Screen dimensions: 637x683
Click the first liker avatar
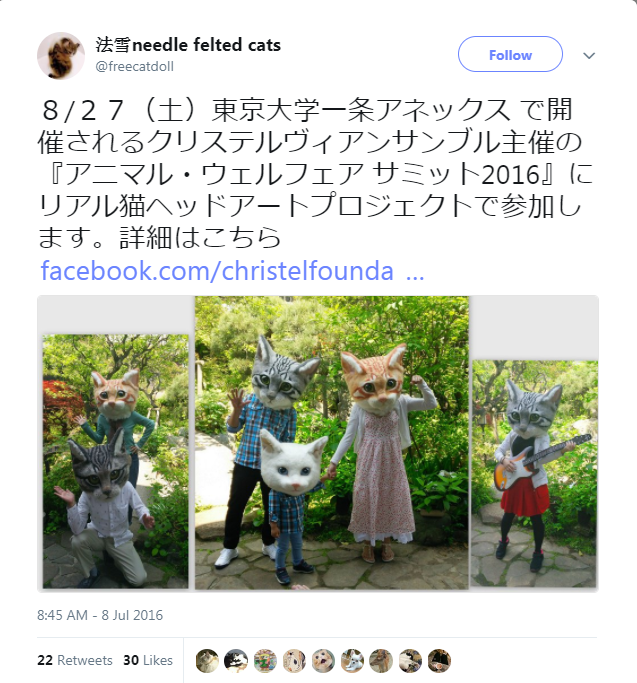207,661
